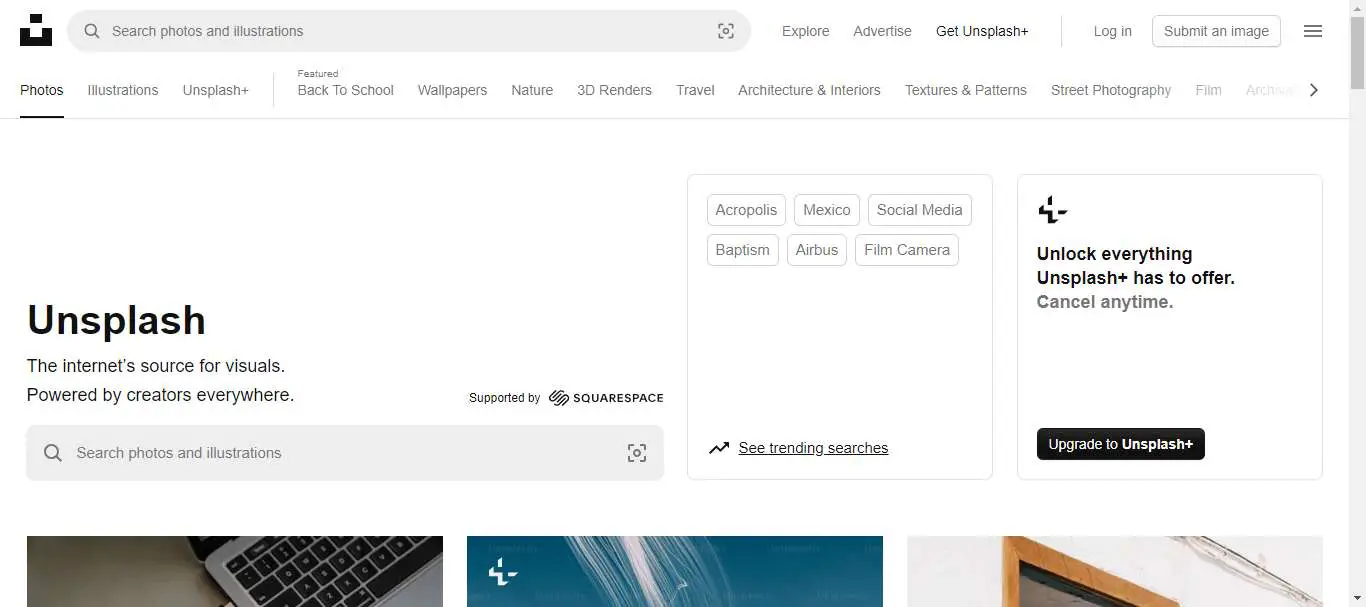Click Get Unsplash+ in the header
This screenshot has height=607, width=1366.
coord(982,31)
